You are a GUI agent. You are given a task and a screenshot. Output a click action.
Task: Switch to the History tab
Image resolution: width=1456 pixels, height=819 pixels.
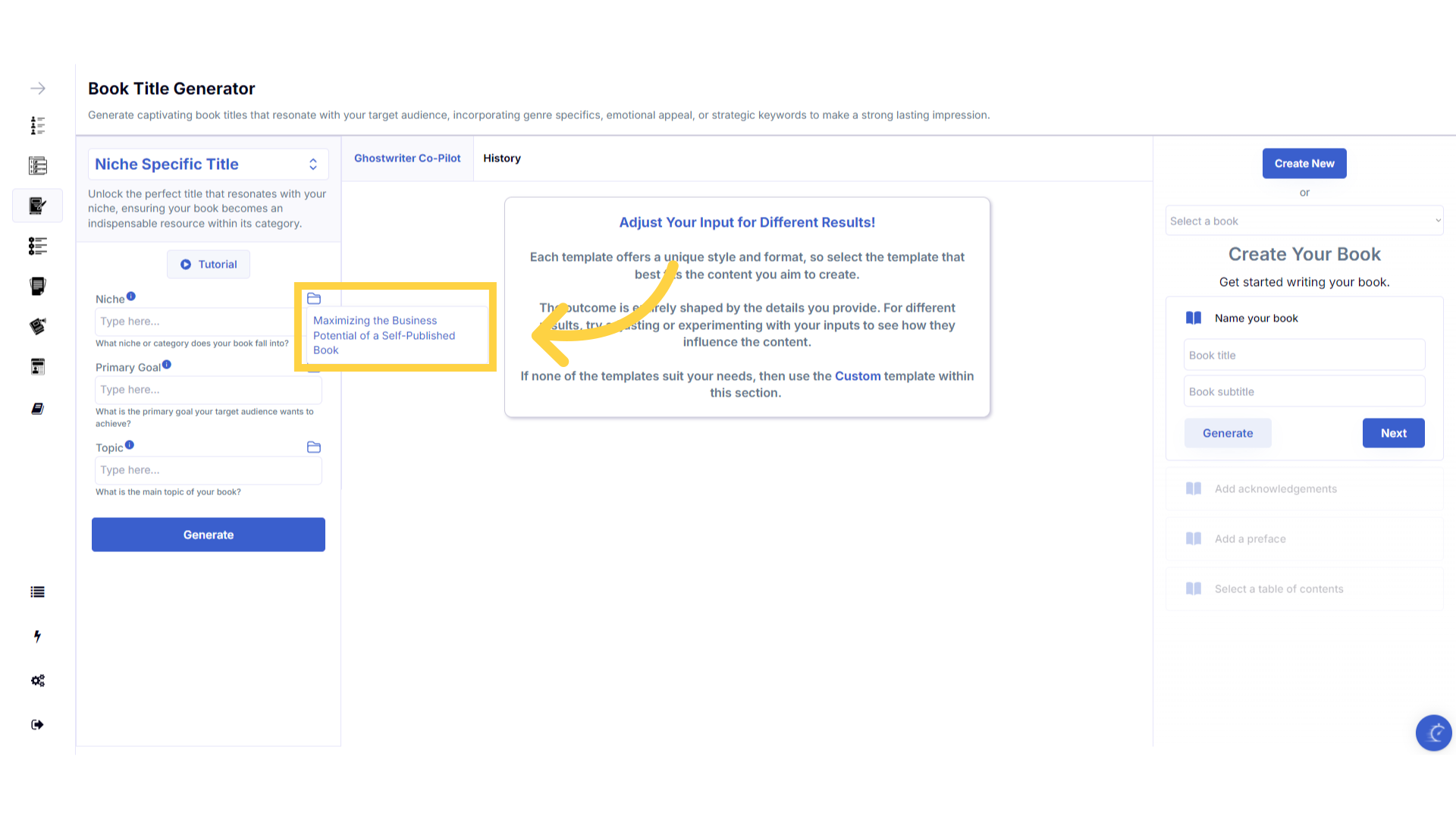[x=501, y=158]
